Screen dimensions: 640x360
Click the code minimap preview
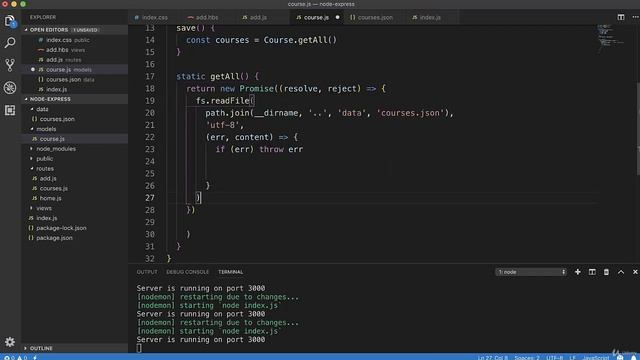(611, 39)
